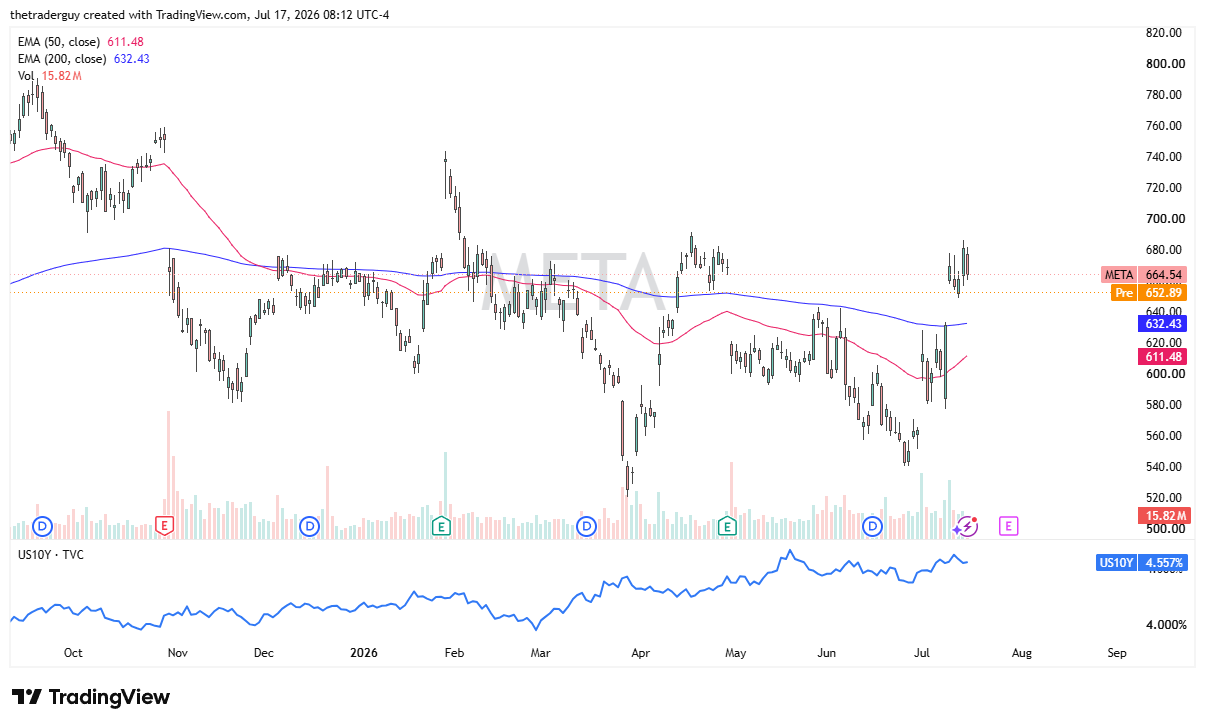Click the 700.00 price axis label
This screenshot has height=727, width=1205.
(1165, 219)
